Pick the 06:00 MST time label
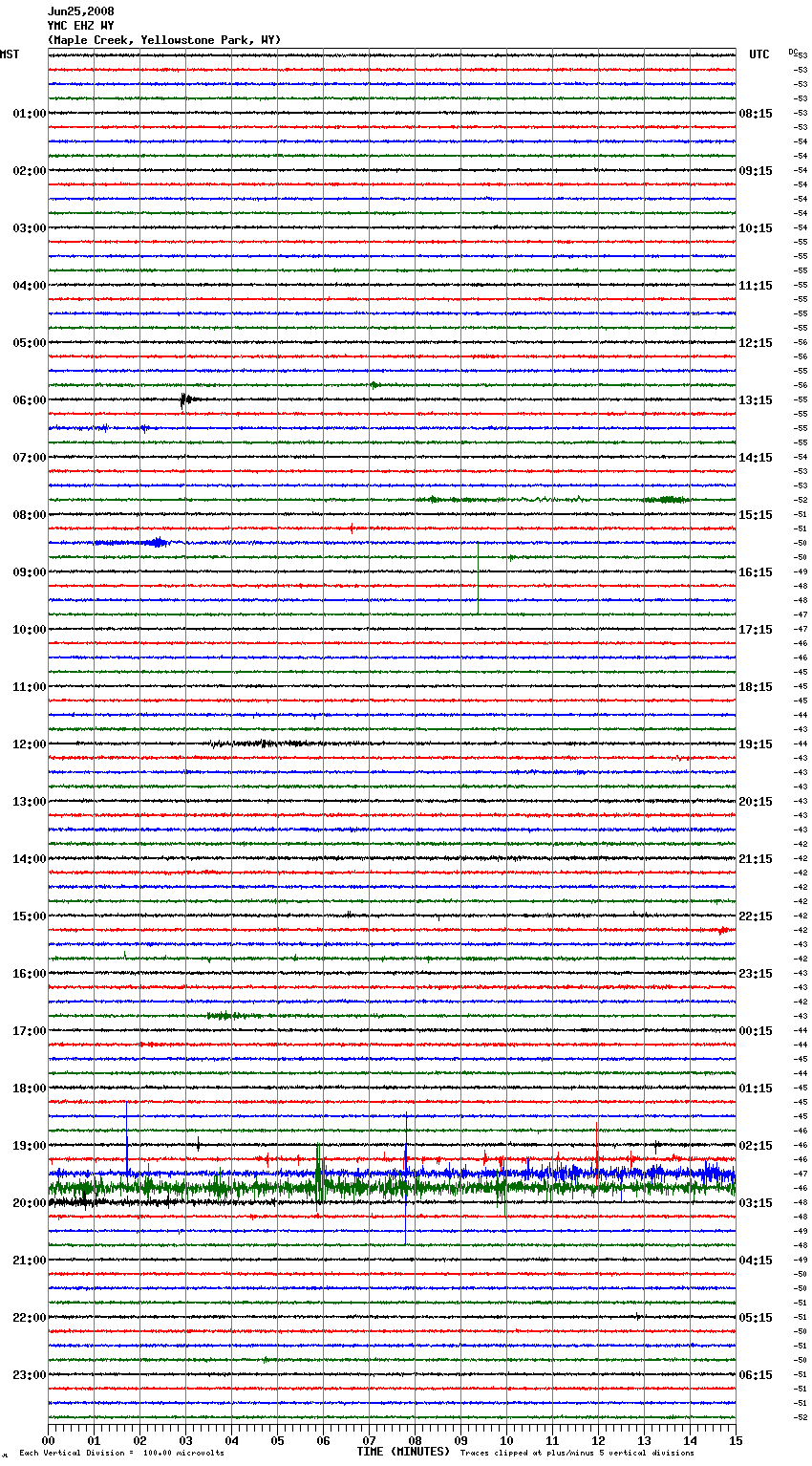812x1466 pixels. (30, 400)
